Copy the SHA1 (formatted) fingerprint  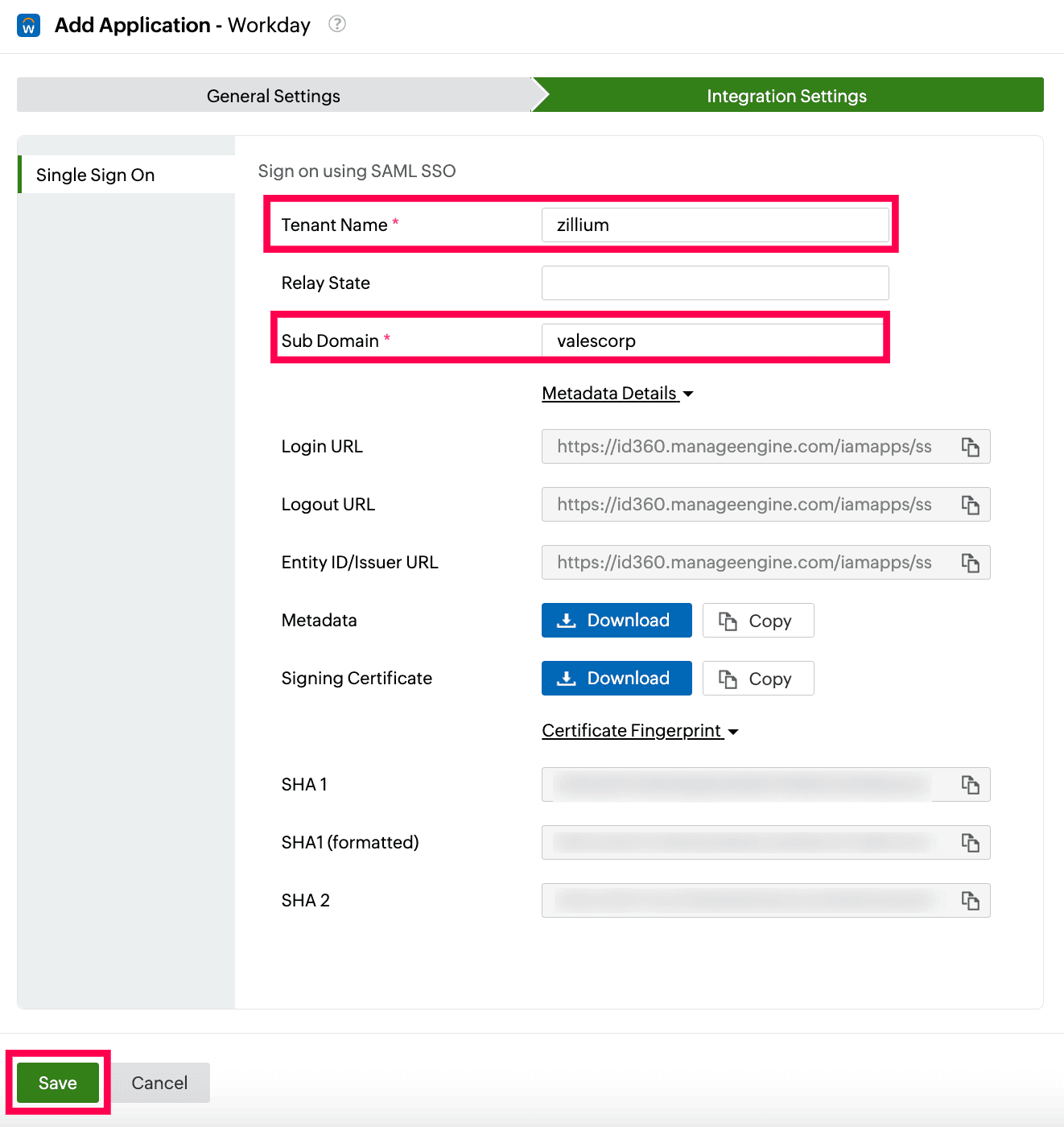pyautogui.click(x=971, y=842)
